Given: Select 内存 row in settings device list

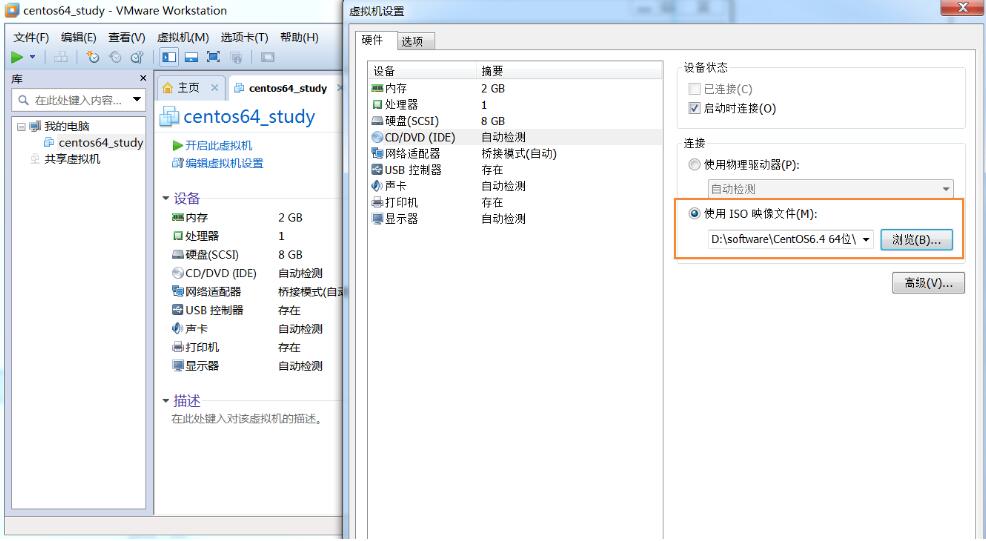Looking at the screenshot, I should (516, 88).
